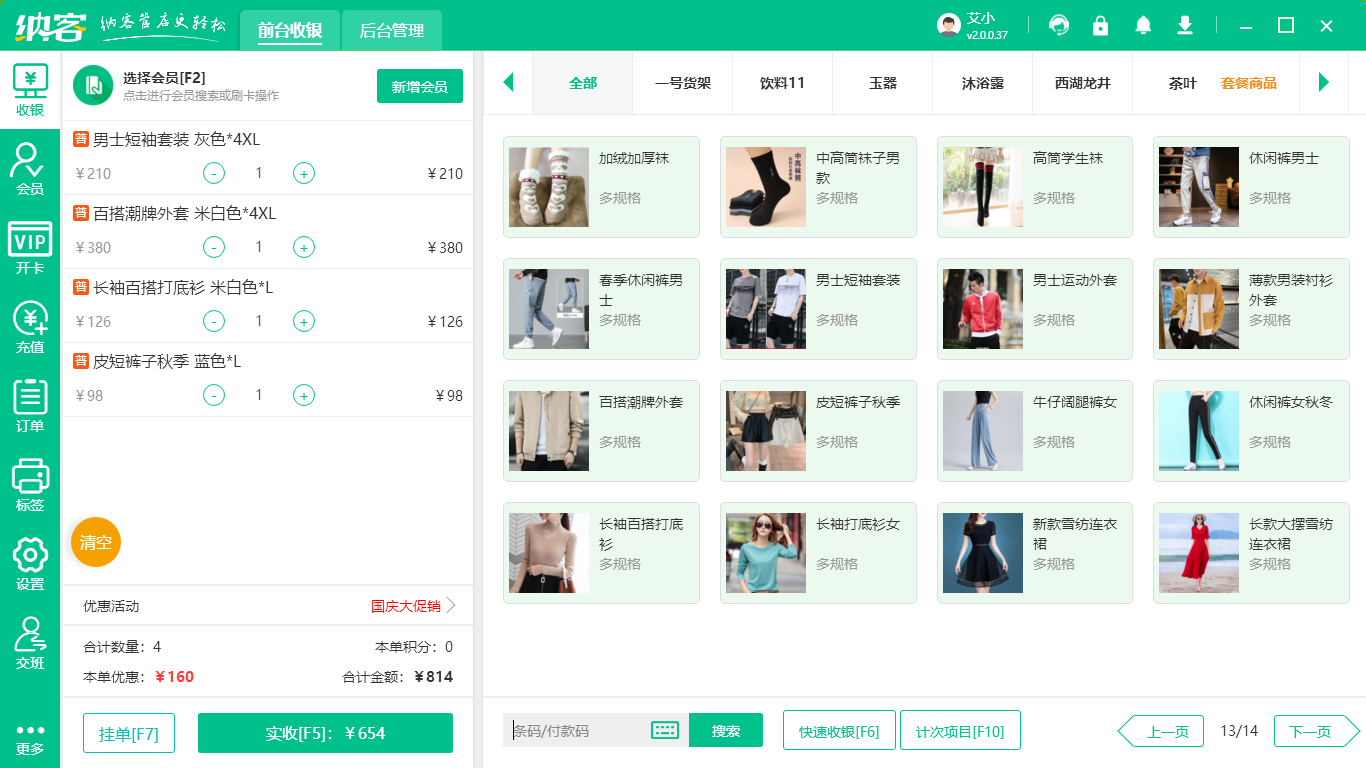Select the 长袖打底衫女 product card
Image resolution: width=1366 pixels, height=768 pixels.
818,553
